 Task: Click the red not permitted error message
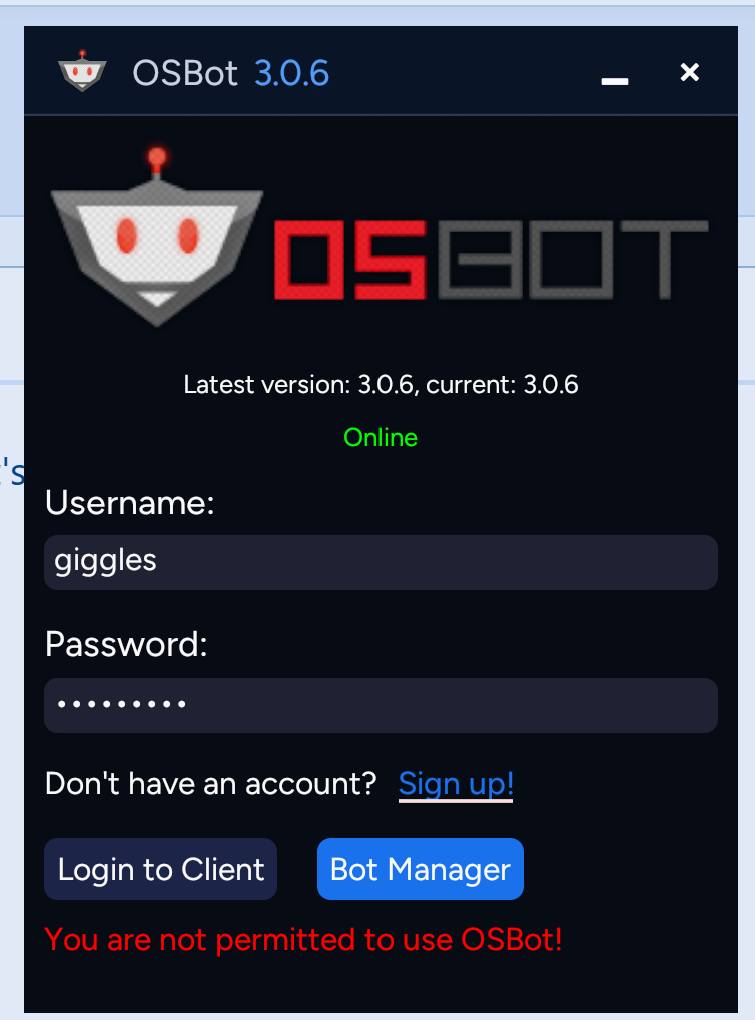tap(303, 940)
